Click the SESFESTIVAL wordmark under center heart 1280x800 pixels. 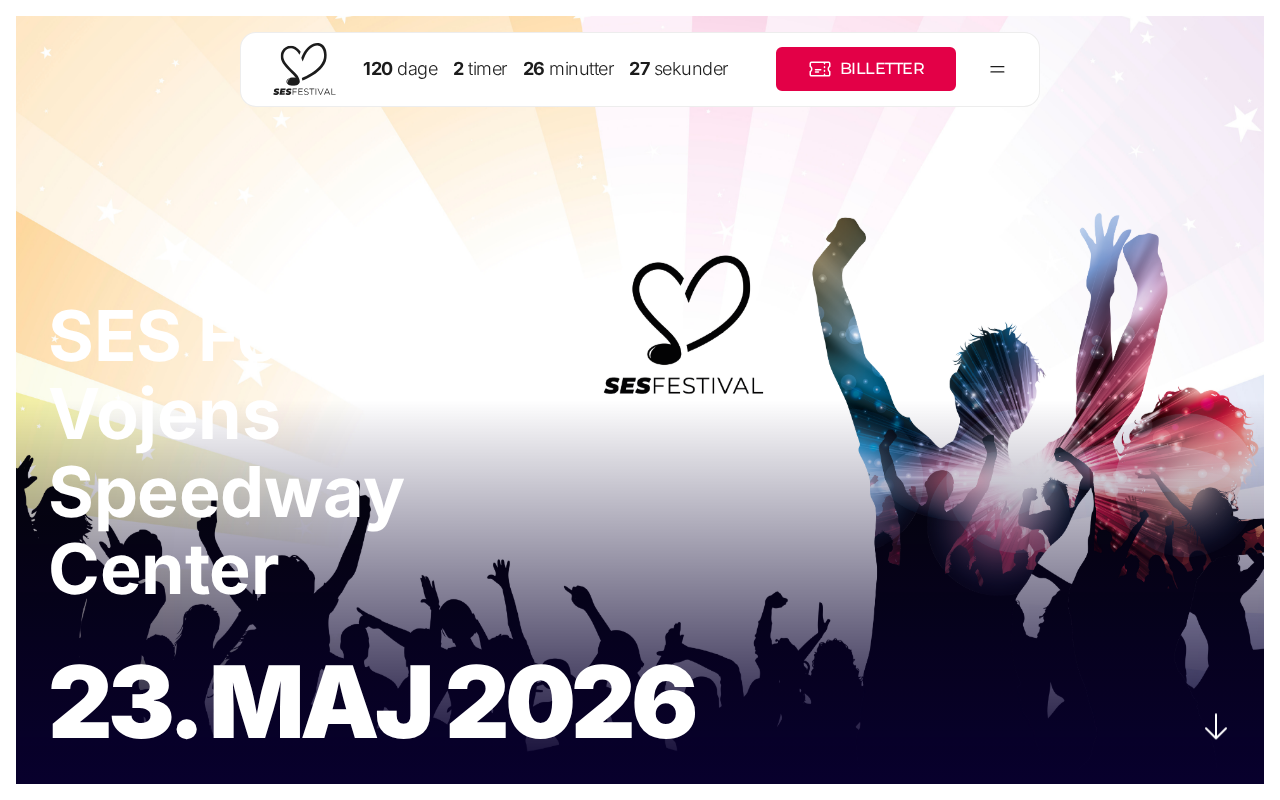pos(683,386)
